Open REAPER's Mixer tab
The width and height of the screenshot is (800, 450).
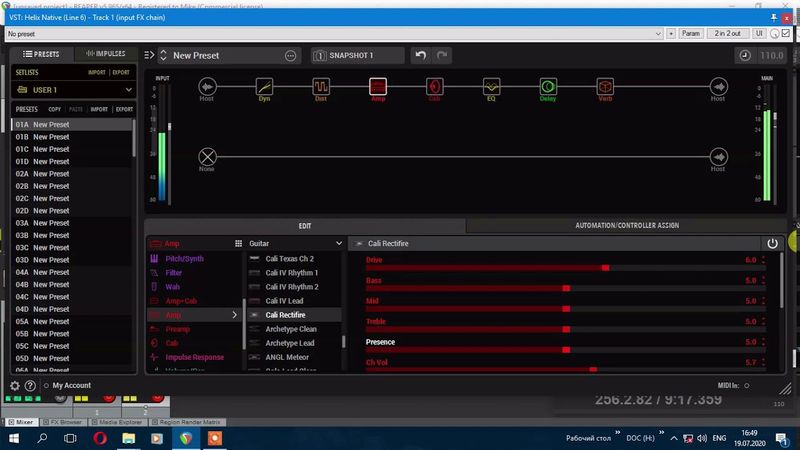coord(20,422)
